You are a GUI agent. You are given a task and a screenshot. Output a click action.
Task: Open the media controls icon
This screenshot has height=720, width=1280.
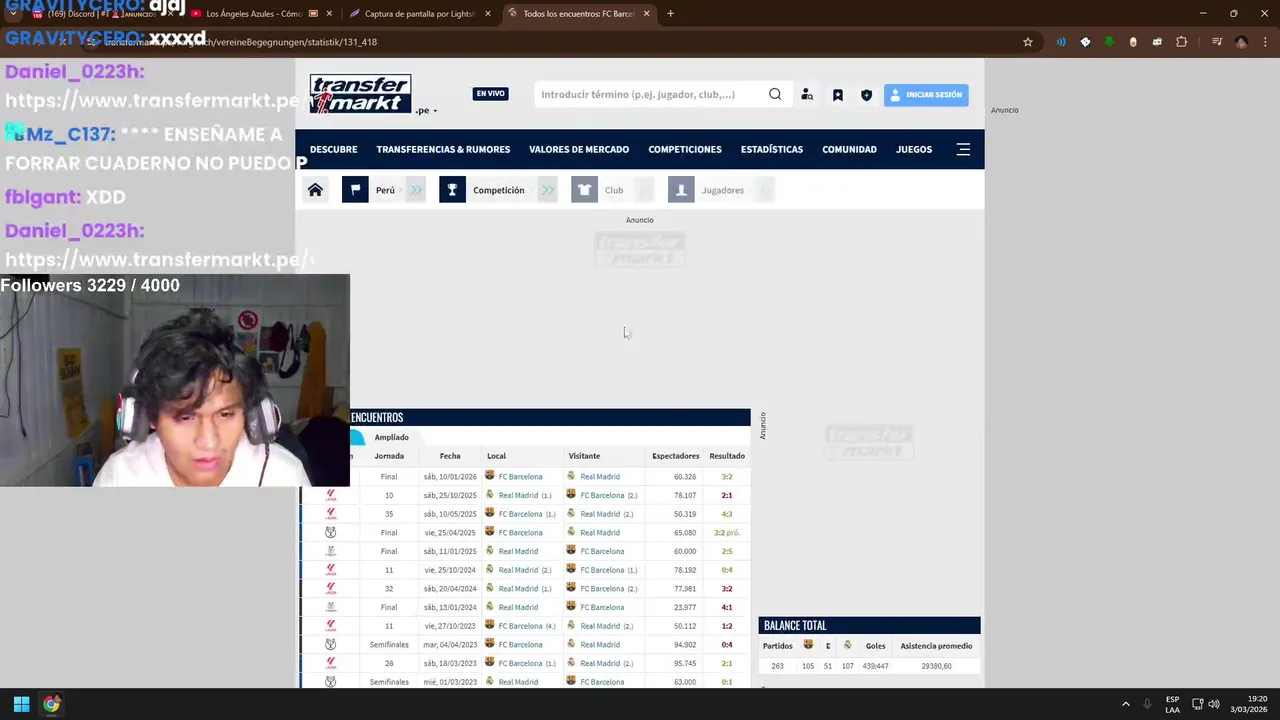1217,42
